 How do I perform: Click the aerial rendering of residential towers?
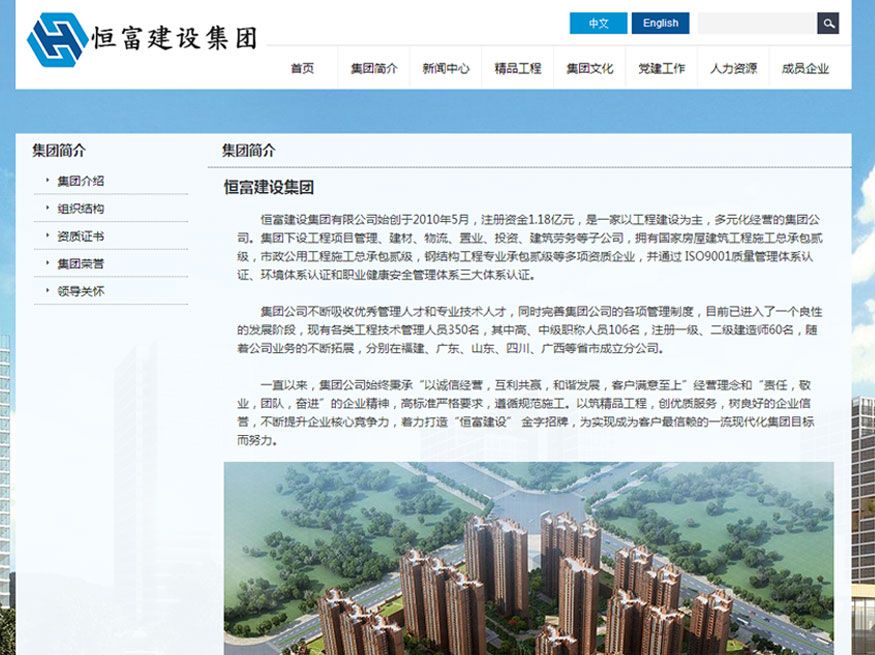click(x=528, y=558)
